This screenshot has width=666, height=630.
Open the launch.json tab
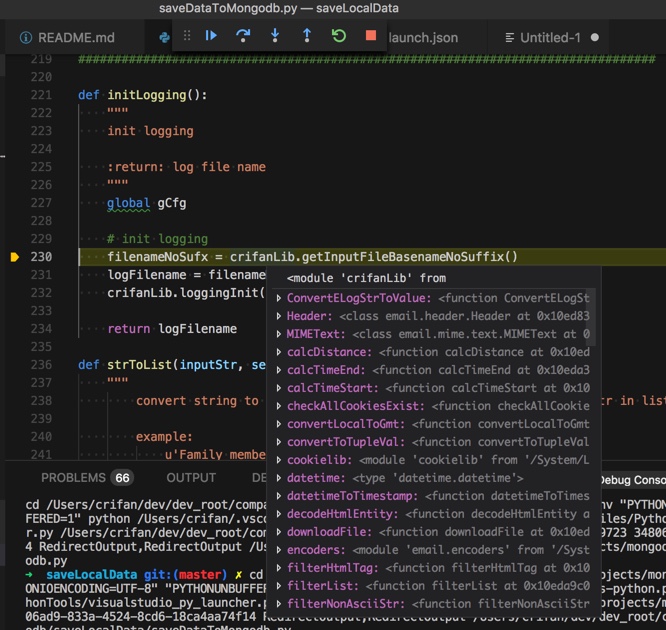tap(422, 38)
